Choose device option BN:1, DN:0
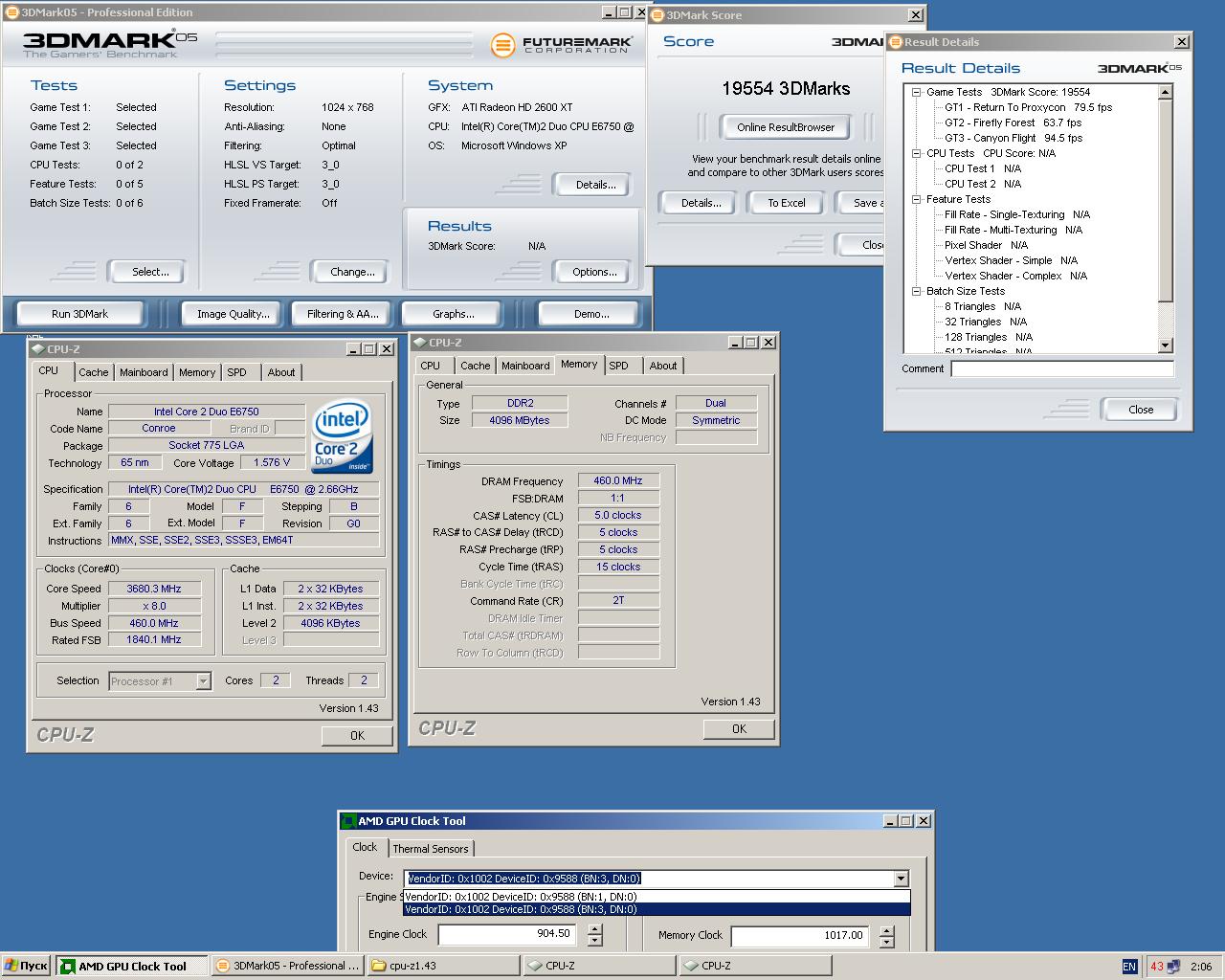1225x980 pixels. (657, 897)
